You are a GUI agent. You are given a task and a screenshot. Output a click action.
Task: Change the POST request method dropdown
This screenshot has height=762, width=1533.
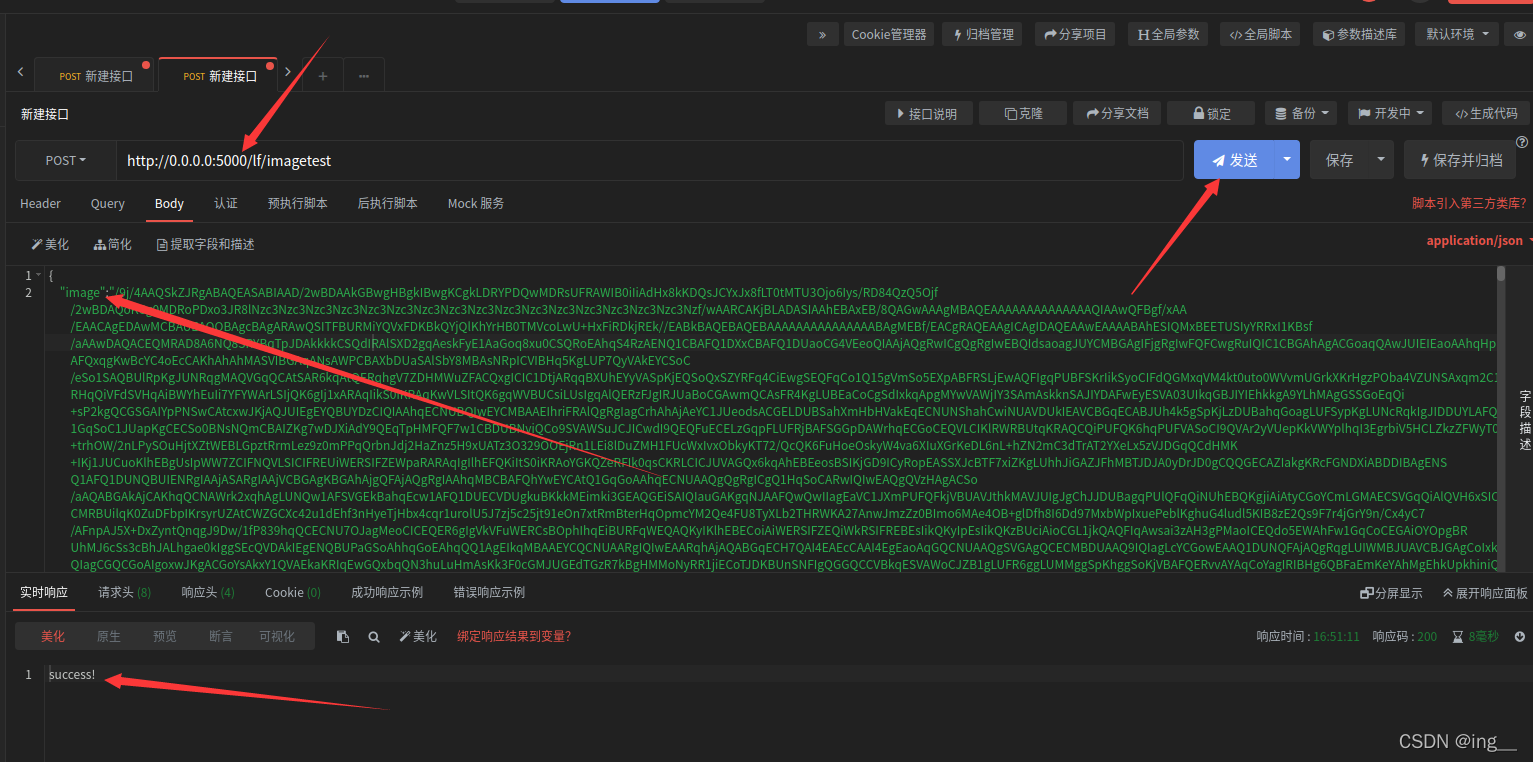click(65, 160)
